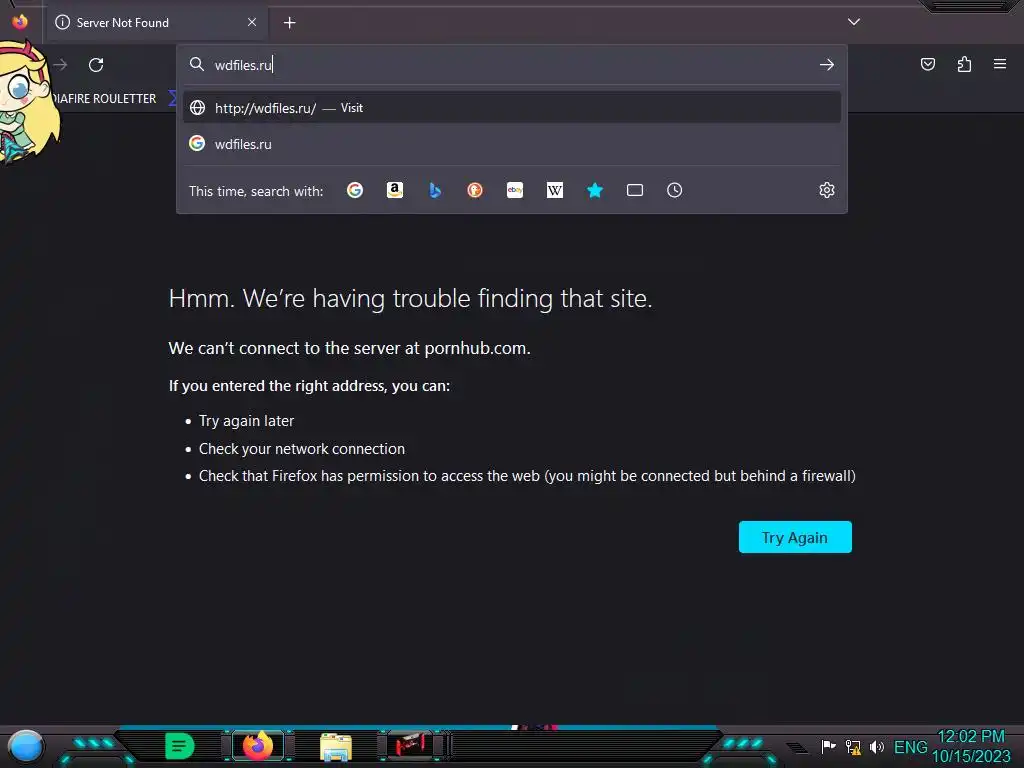The height and width of the screenshot is (768, 1024).
Task: Click the Go arrow in address bar
Action: point(827,65)
